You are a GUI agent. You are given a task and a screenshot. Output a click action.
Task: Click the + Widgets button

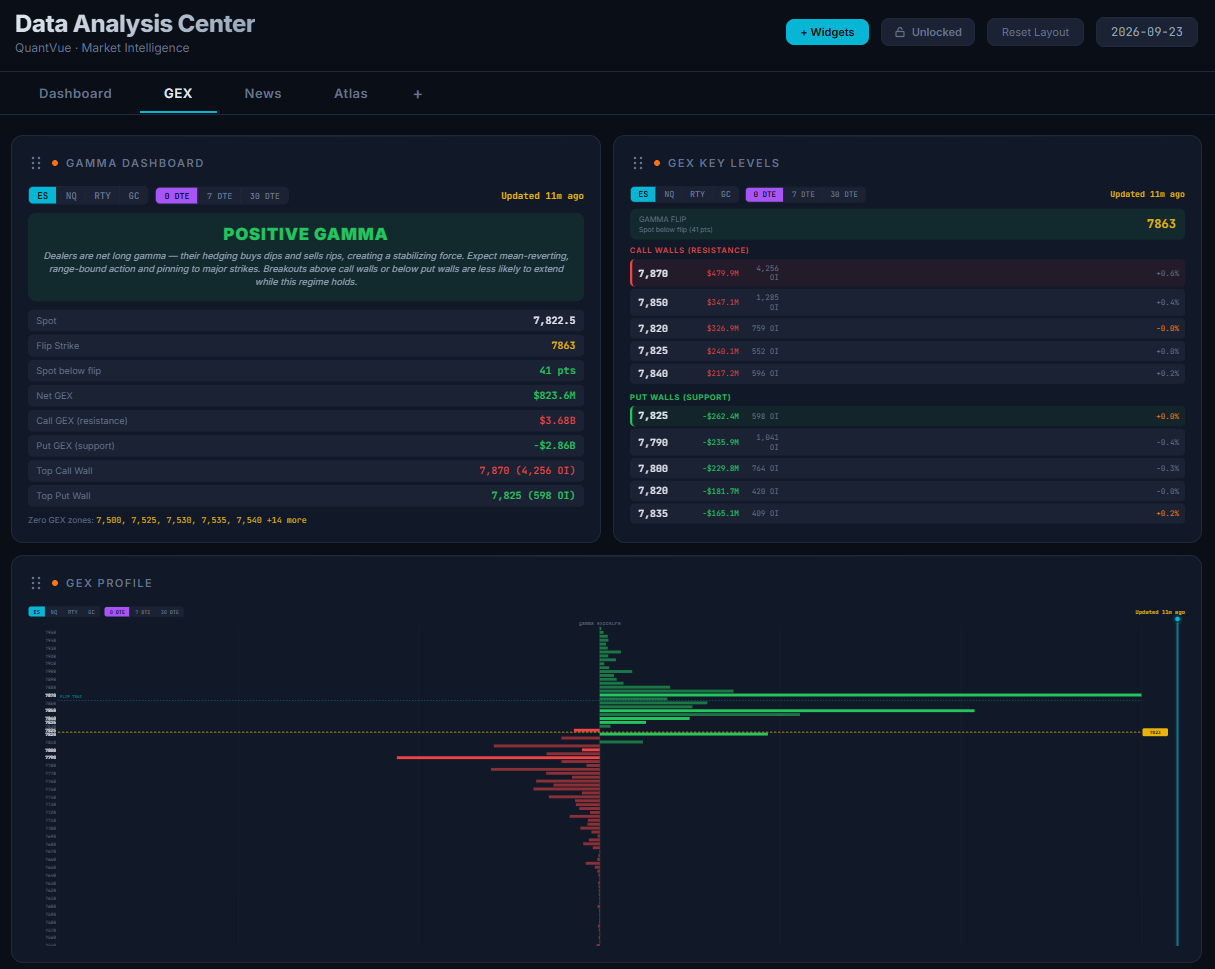(x=827, y=32)
